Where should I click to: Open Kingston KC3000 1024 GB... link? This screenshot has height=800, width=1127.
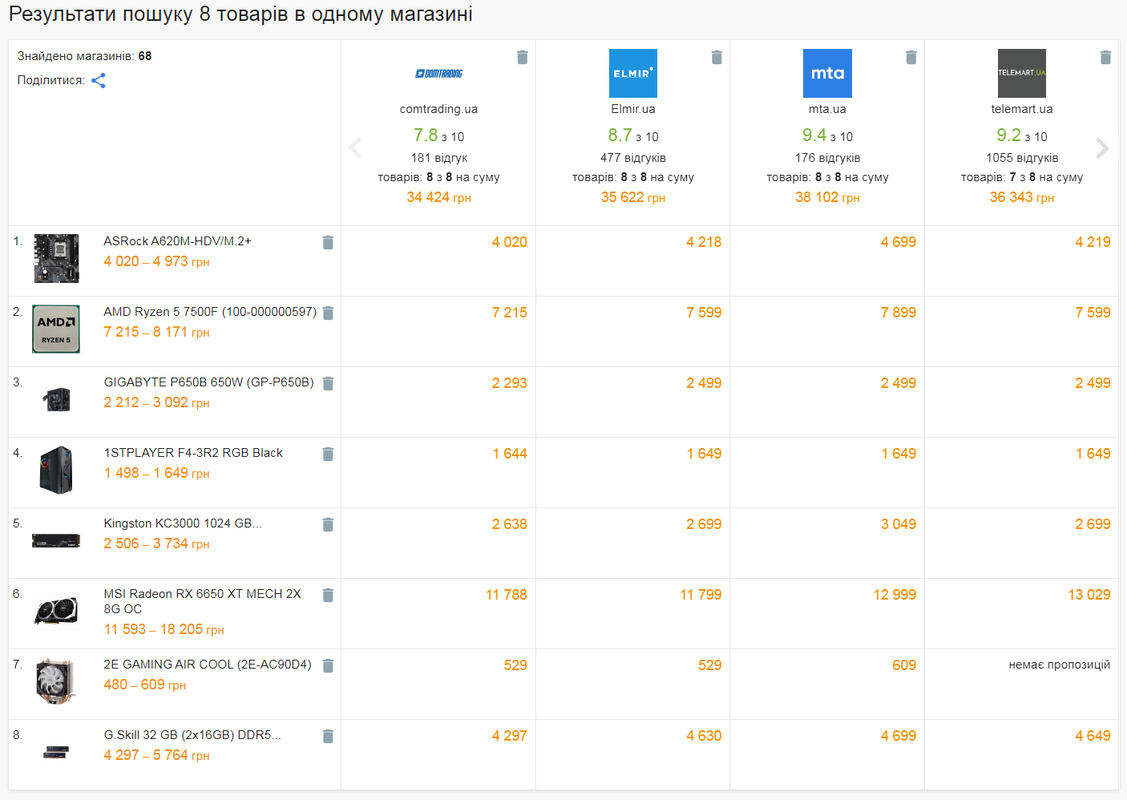pyautogui.click(x=183, y=523)
